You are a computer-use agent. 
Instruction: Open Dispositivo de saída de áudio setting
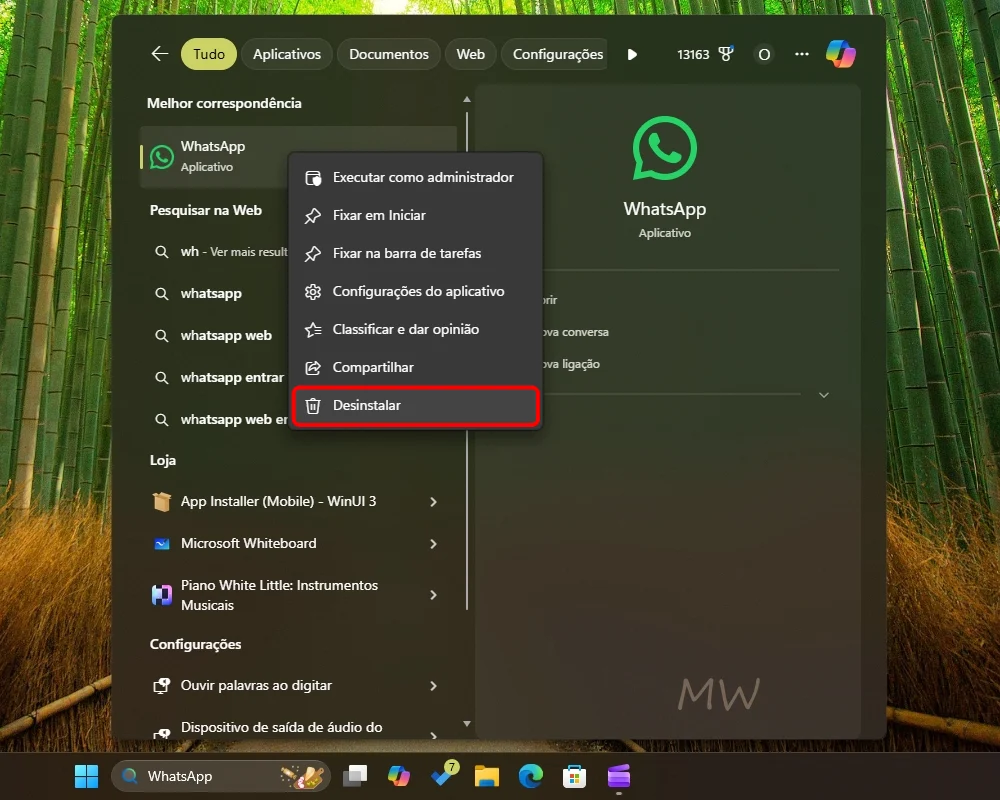pyautogui.click(x=281, y=728)
